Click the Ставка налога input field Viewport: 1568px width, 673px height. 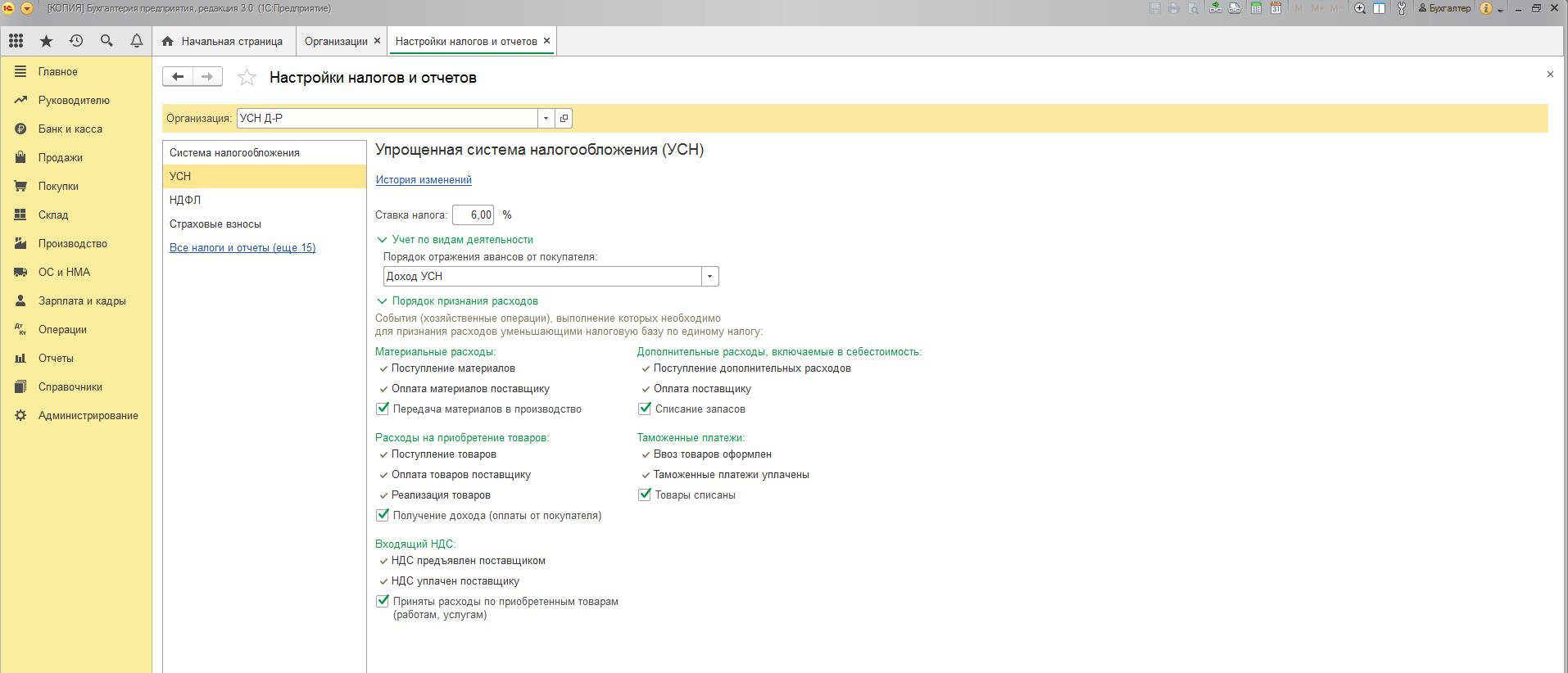(473, 215)
